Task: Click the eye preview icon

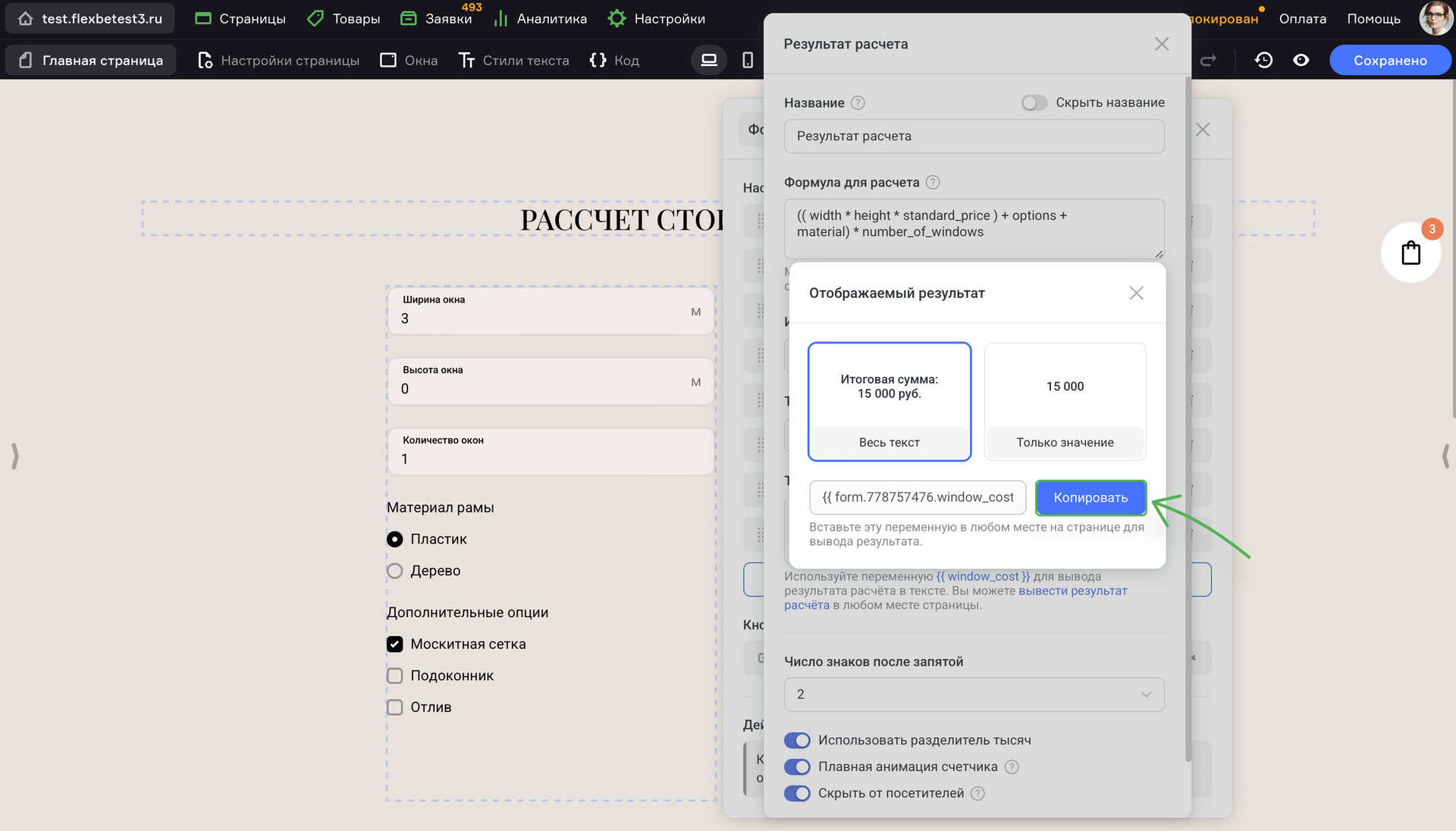Action: click(x=1301, y=60)
